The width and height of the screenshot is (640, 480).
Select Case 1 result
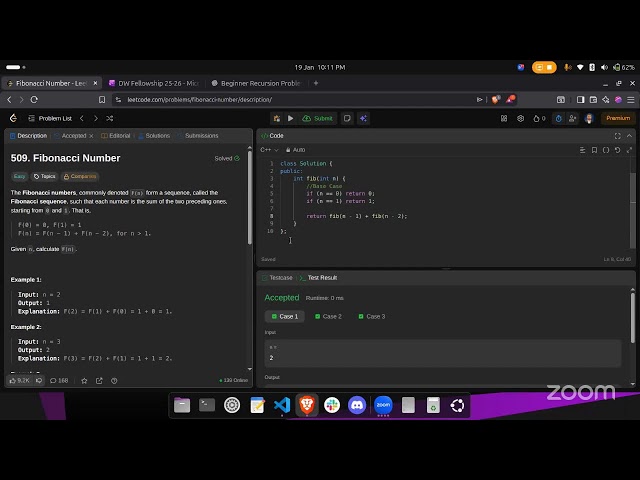(285, 316)
